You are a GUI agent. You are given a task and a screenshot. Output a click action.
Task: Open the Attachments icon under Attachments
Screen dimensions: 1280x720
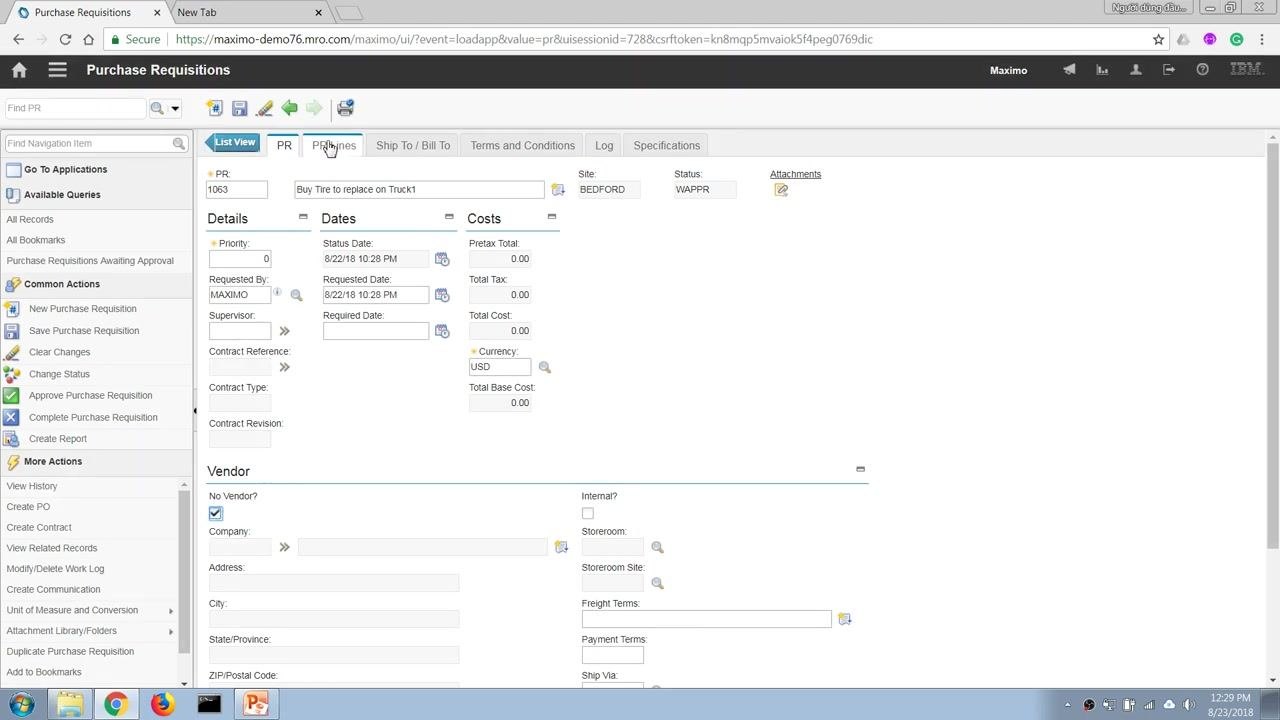pos(781,190)
